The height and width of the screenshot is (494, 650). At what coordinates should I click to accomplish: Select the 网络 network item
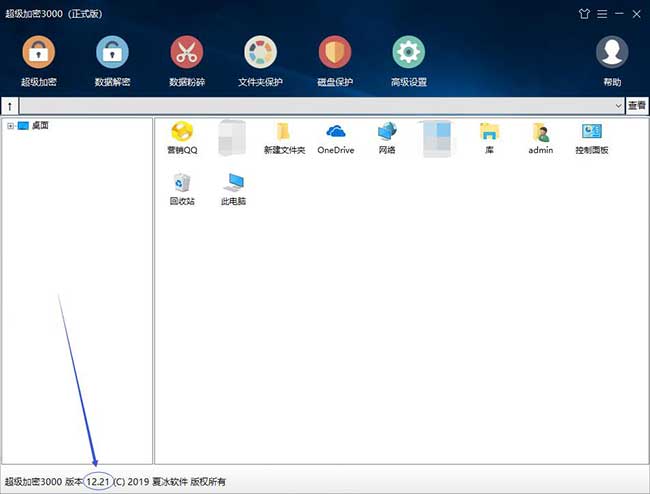tap(387, 138)
